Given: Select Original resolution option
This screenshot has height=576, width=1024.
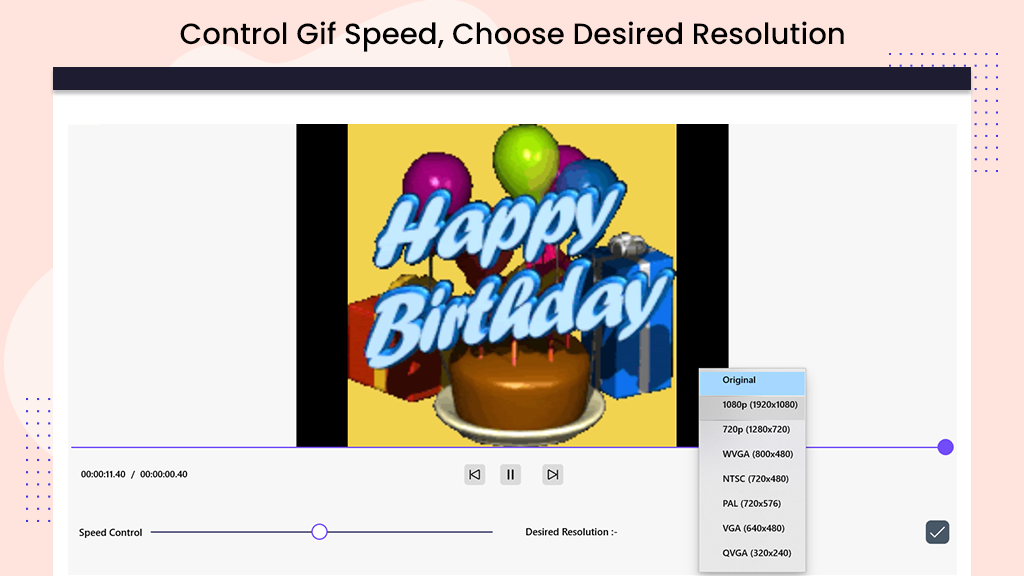Looking at the screenshot, I should [x=752, y=381].
